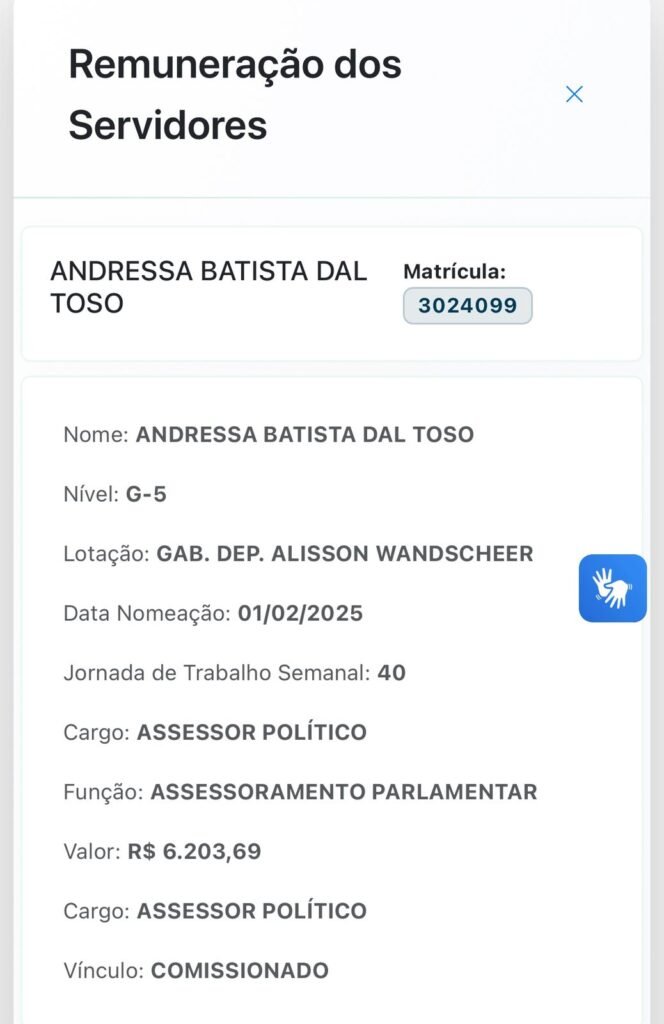This screenshot has height=1024, width=664.
Task: Click the Cargo line directly above Vínculo
Action: pyautogui.click(x=215, y=911)
